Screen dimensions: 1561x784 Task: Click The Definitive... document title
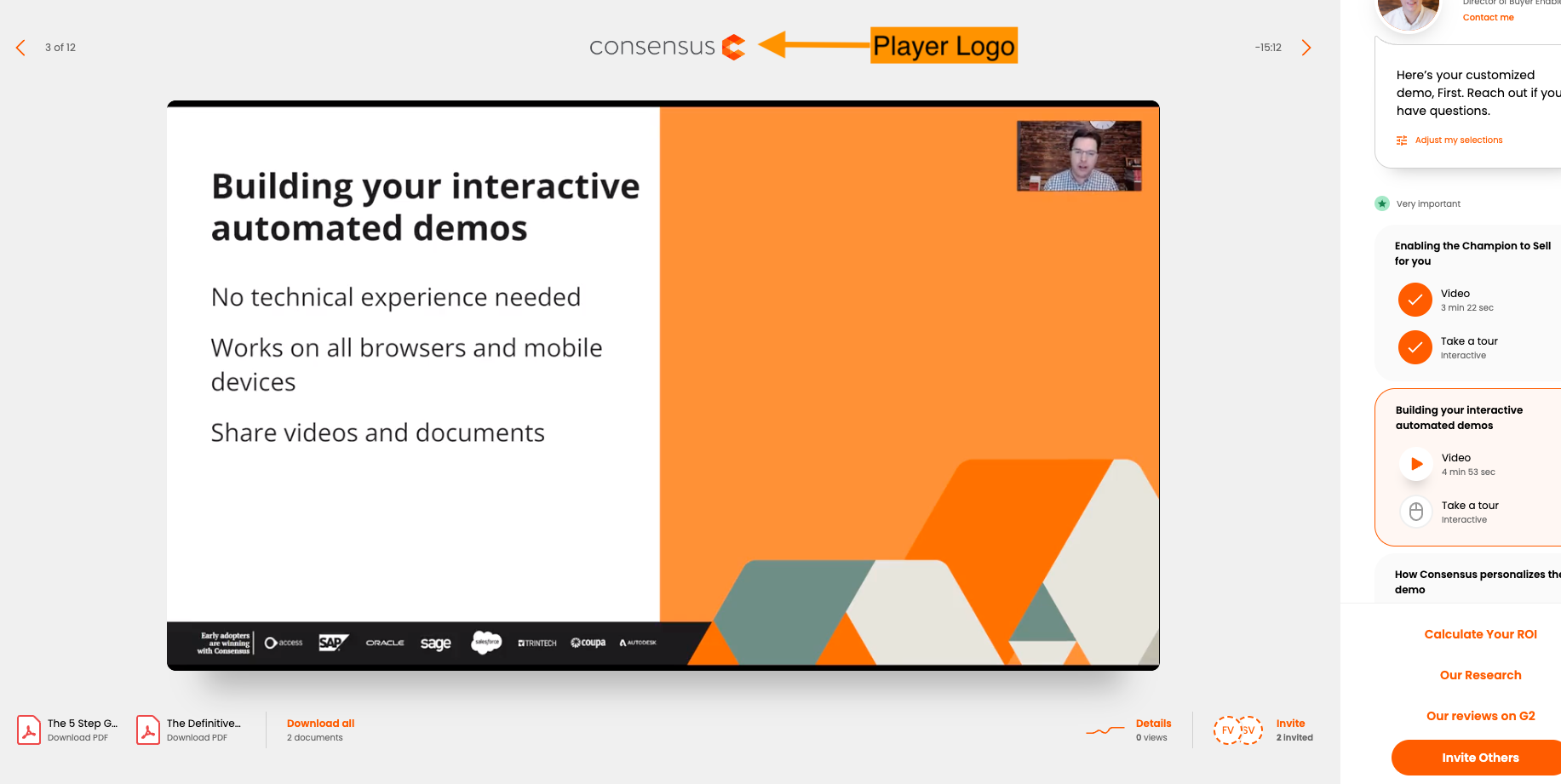(x=204, y=724)
